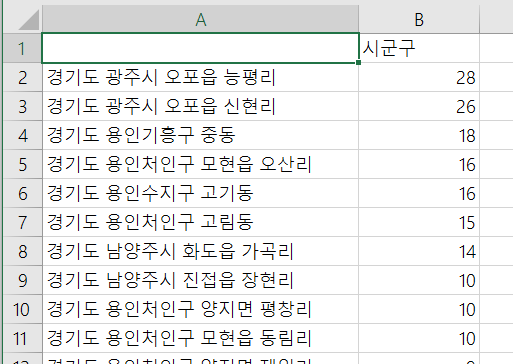Image resolution: width=513 pixels, height=364 pixels.
Task: Select row 1 header
Action: [x=22, y=48]
